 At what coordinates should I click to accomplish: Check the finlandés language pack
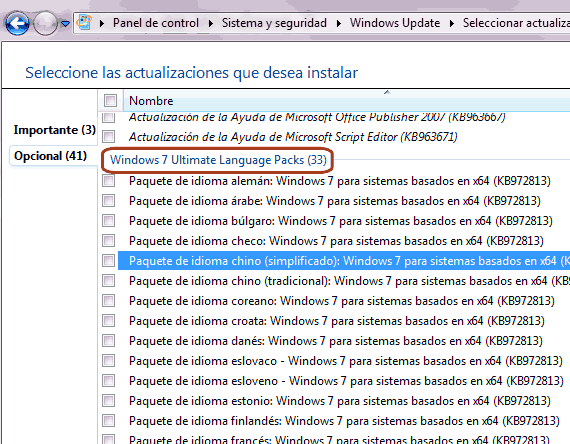pyautogui.click(x=109, y=421)
